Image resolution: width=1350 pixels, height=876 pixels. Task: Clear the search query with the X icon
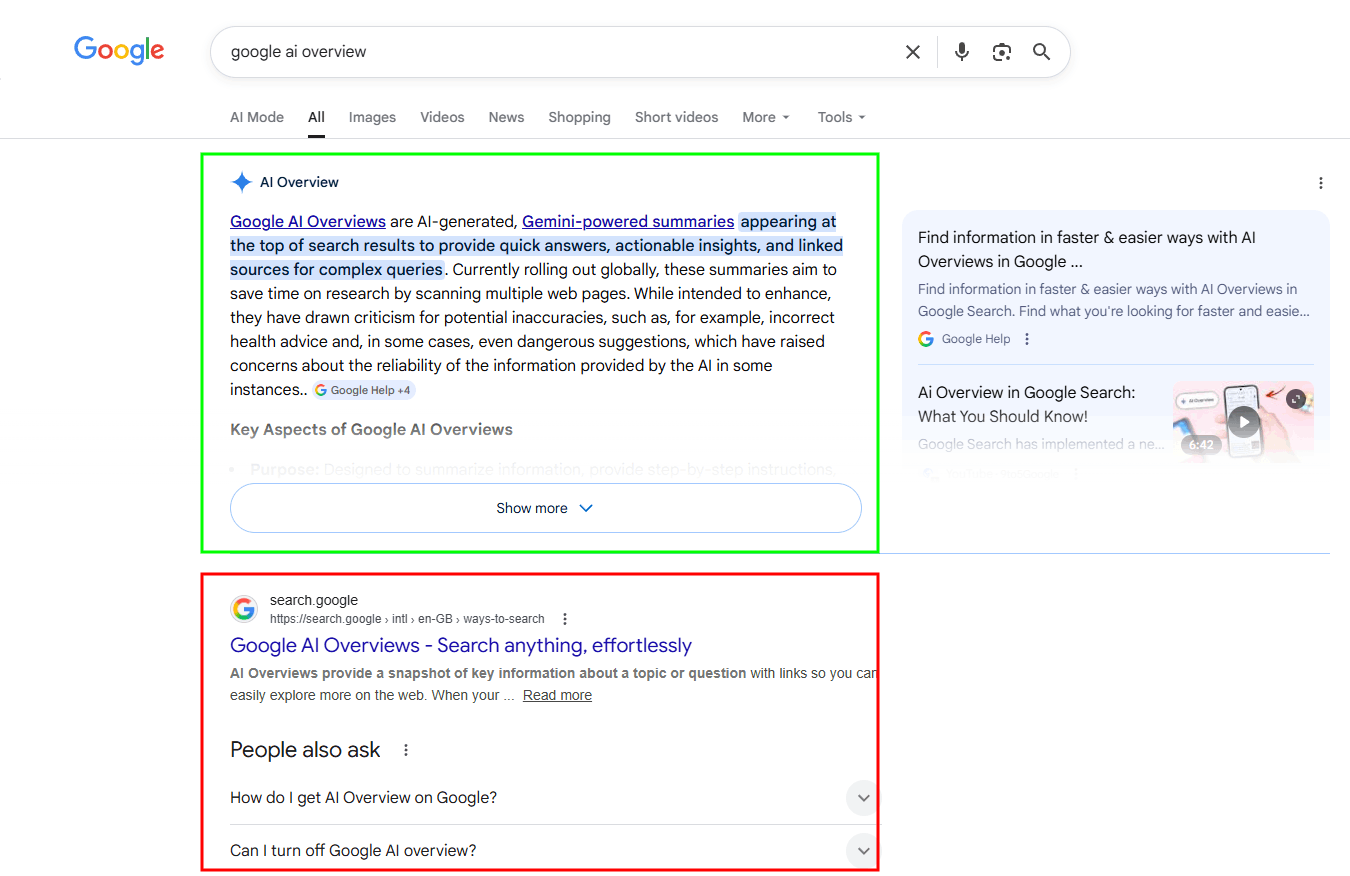(x=912, y=51)
